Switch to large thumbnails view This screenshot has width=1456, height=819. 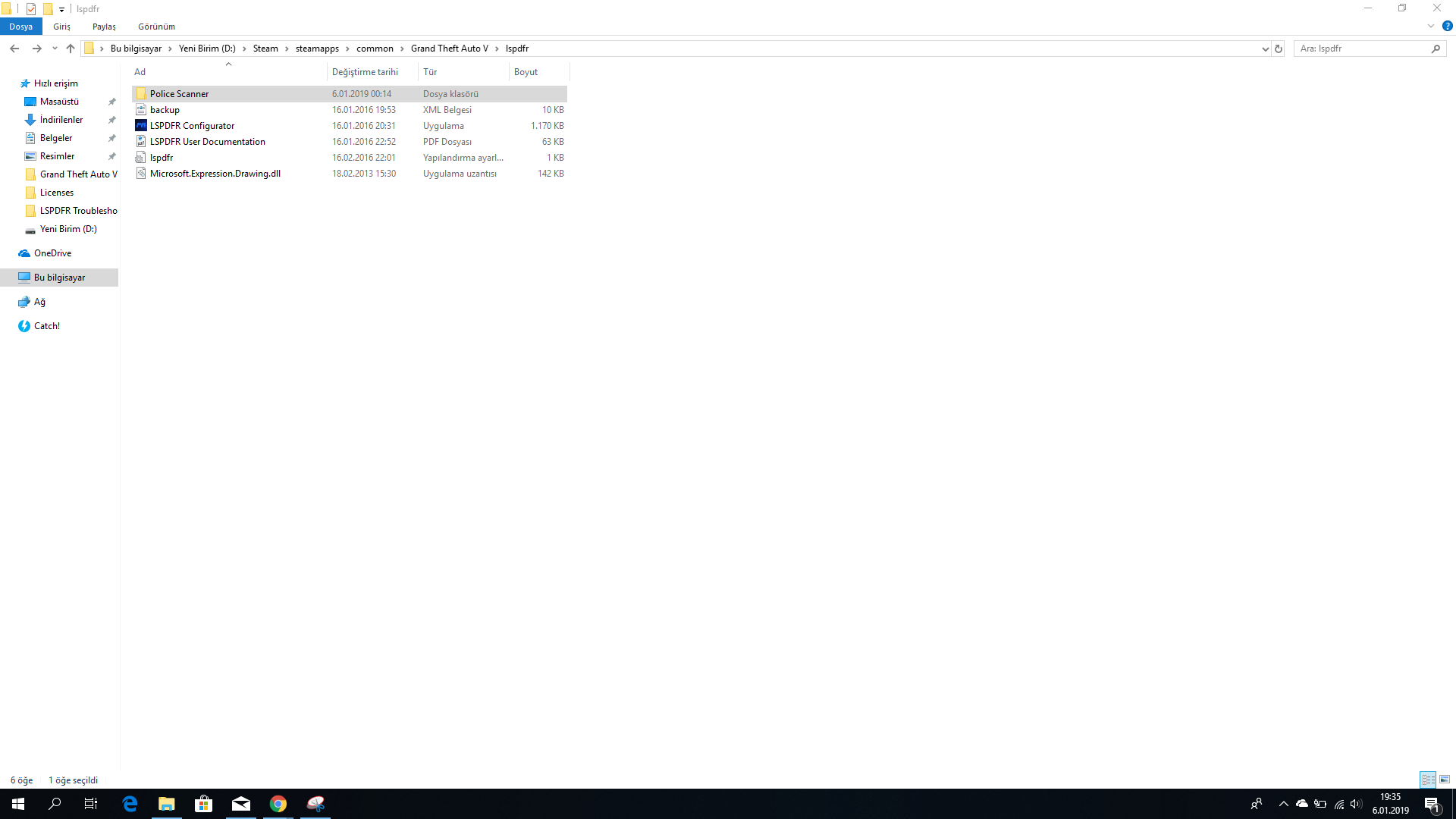tap(1445, 780)
